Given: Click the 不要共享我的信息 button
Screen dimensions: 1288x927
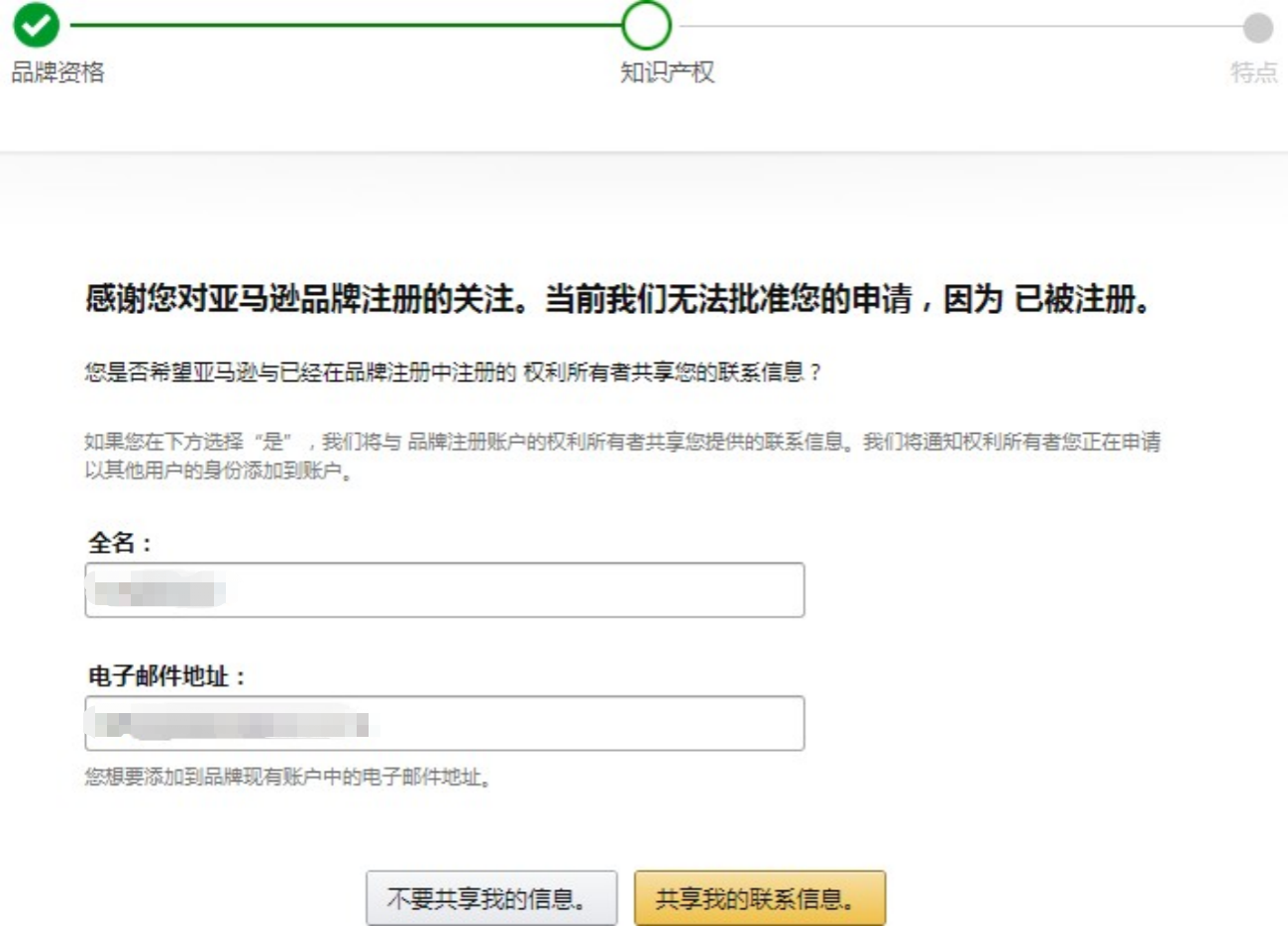Looking at the screenshot, I should tap(491, 898).
